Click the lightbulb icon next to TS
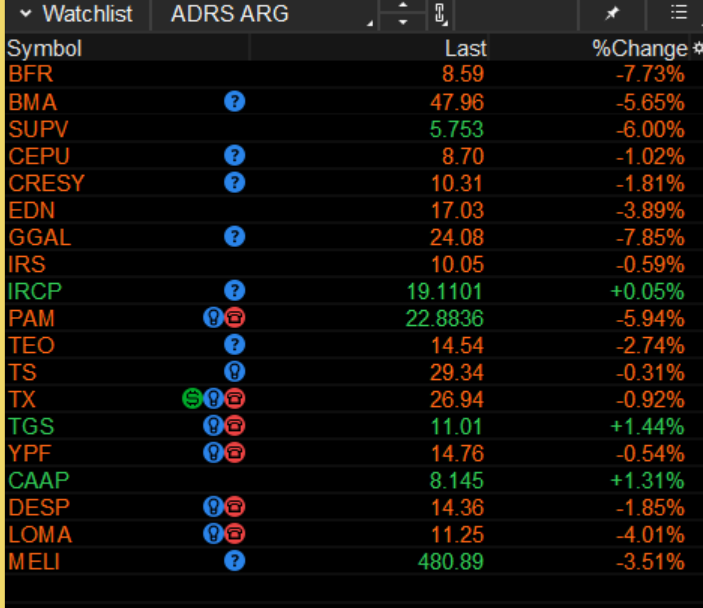The image size is (703, 608). coord(234,372)
